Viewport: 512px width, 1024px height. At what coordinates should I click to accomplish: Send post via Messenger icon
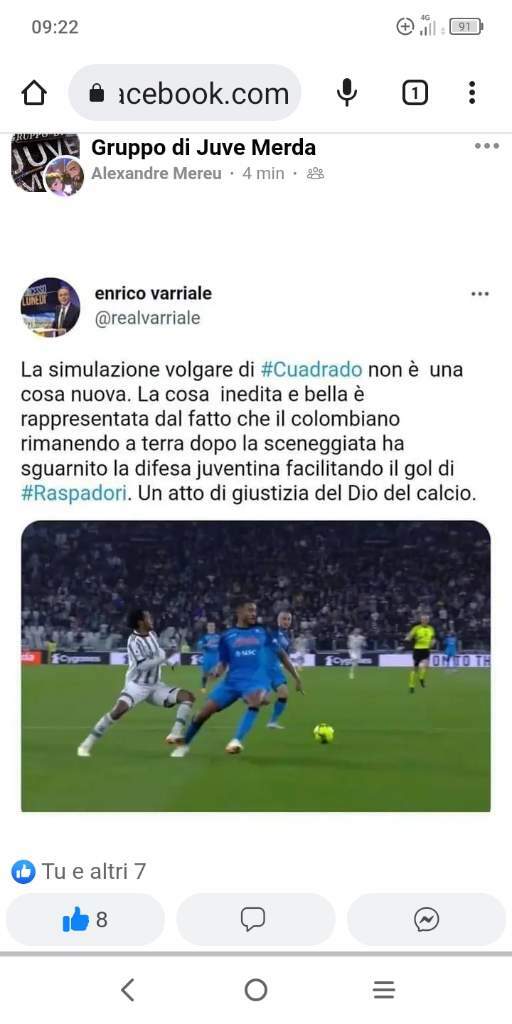point(426,920)
